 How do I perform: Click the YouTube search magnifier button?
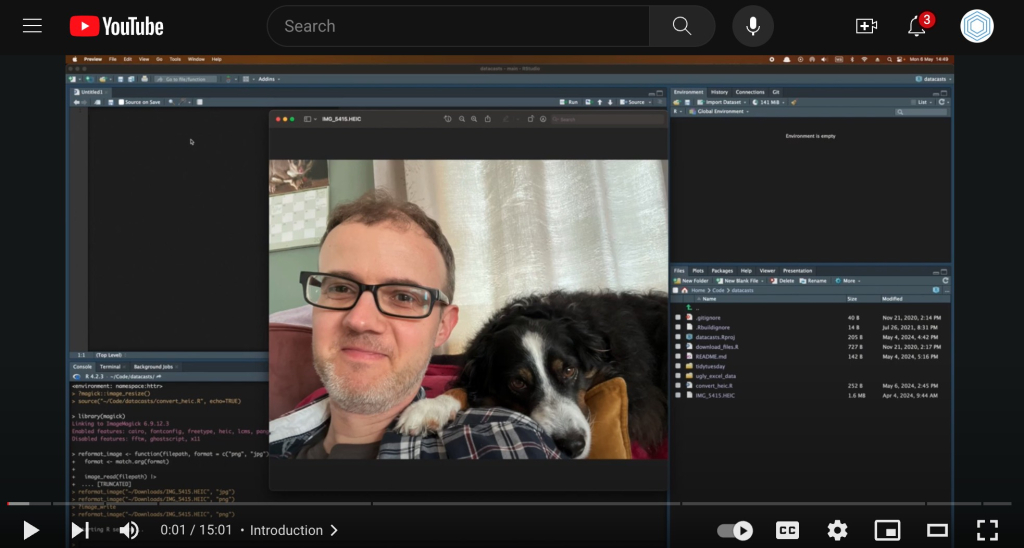(682, 26)
